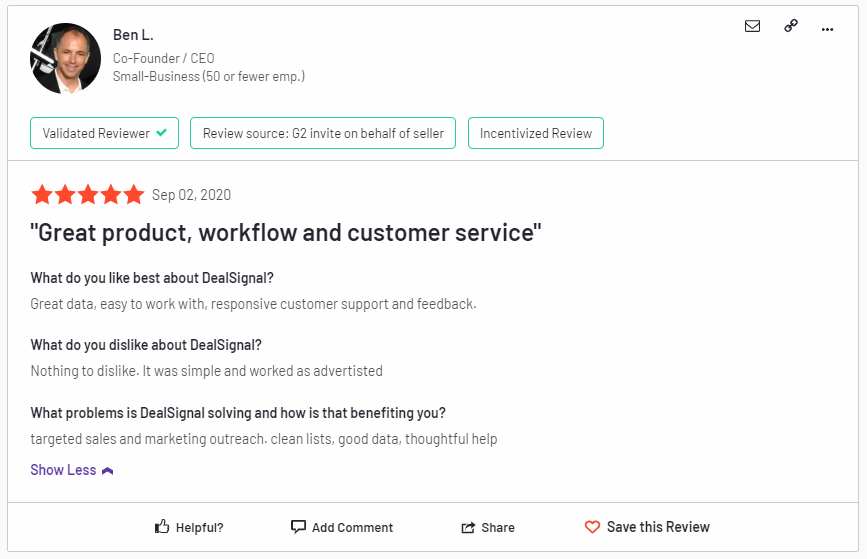Viewport: 867px width, 559px height.
Task: Click "What do you like best about DealSignal?"
Action: pos(152,278)
